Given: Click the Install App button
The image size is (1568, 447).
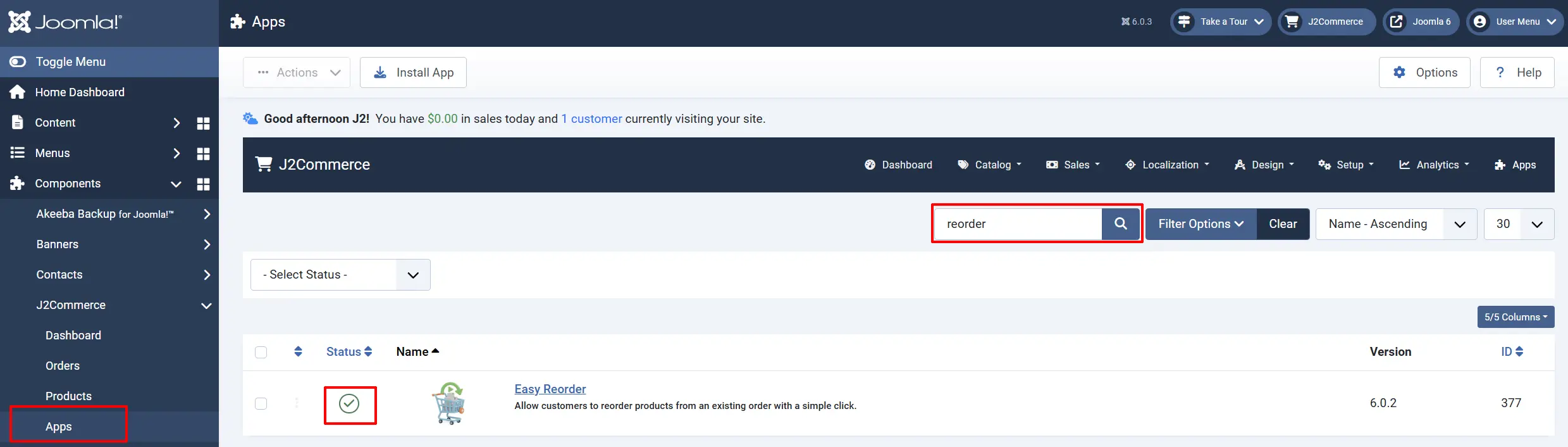Looking at the screenshot, I should coord(413,73).
